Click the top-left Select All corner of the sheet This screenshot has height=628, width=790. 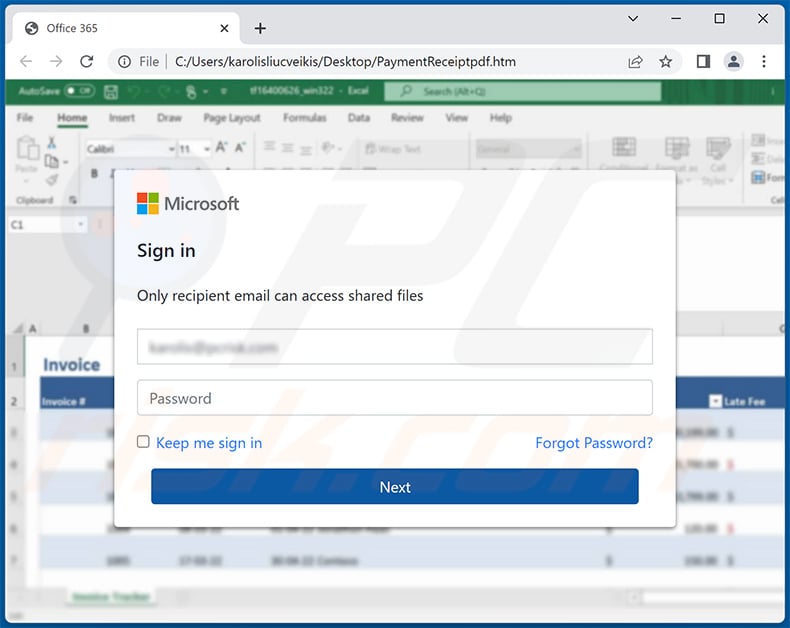18,328
